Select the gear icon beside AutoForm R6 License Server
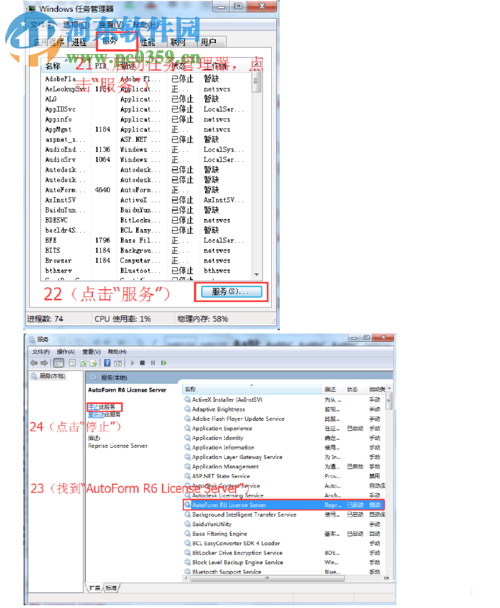The height and width of the screenshot is (608, 500). pyautogui.click(x=188, y=504)
